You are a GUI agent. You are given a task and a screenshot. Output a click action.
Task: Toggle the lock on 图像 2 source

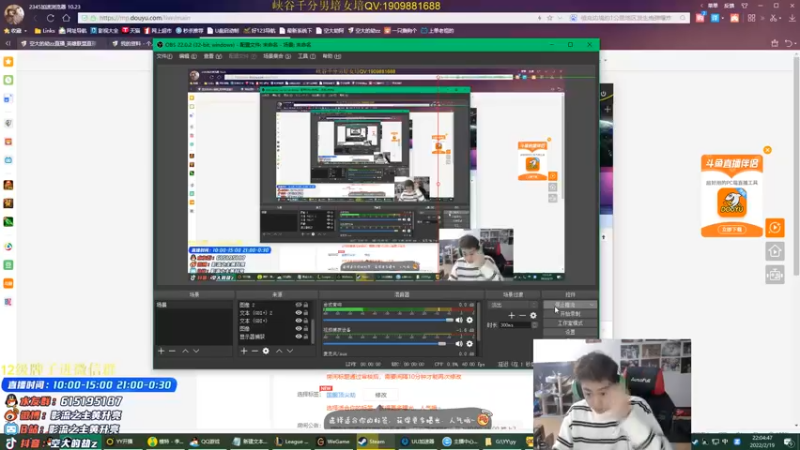[x=306, y=305]
